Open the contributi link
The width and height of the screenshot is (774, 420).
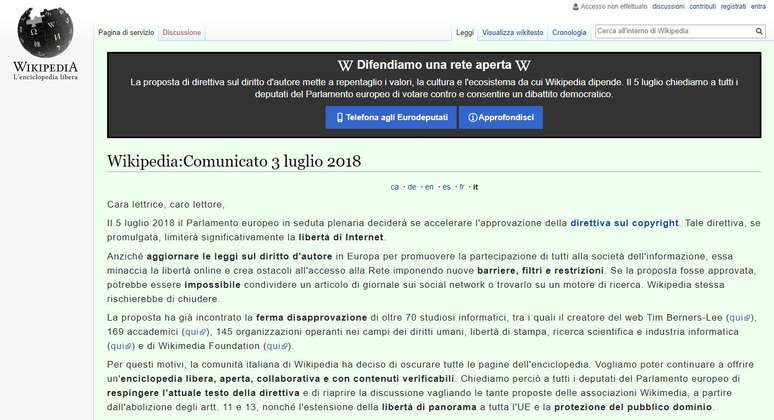click(x=703, y=6)
